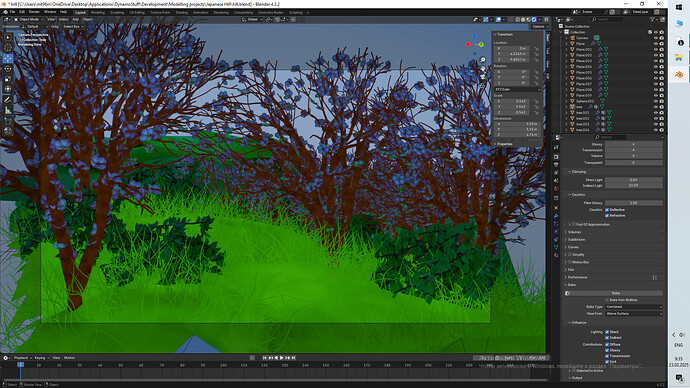Open the Modifiers wrench properties tab
This screenshot has width=690, height=388.
coord(556,216)
